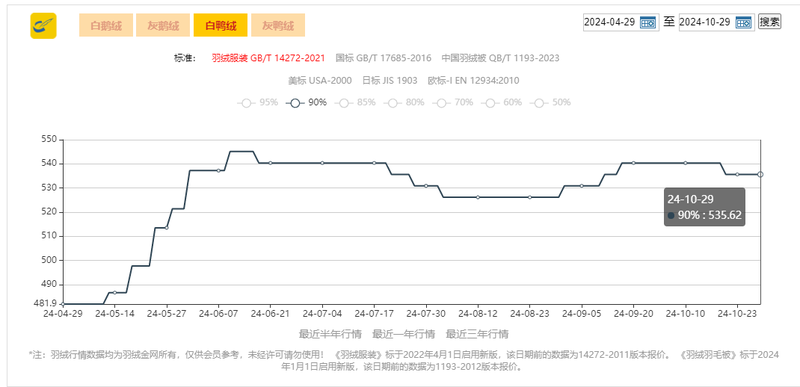Show 最近一年行情 price range
800x387 pixels.
(x=404, y=334)
